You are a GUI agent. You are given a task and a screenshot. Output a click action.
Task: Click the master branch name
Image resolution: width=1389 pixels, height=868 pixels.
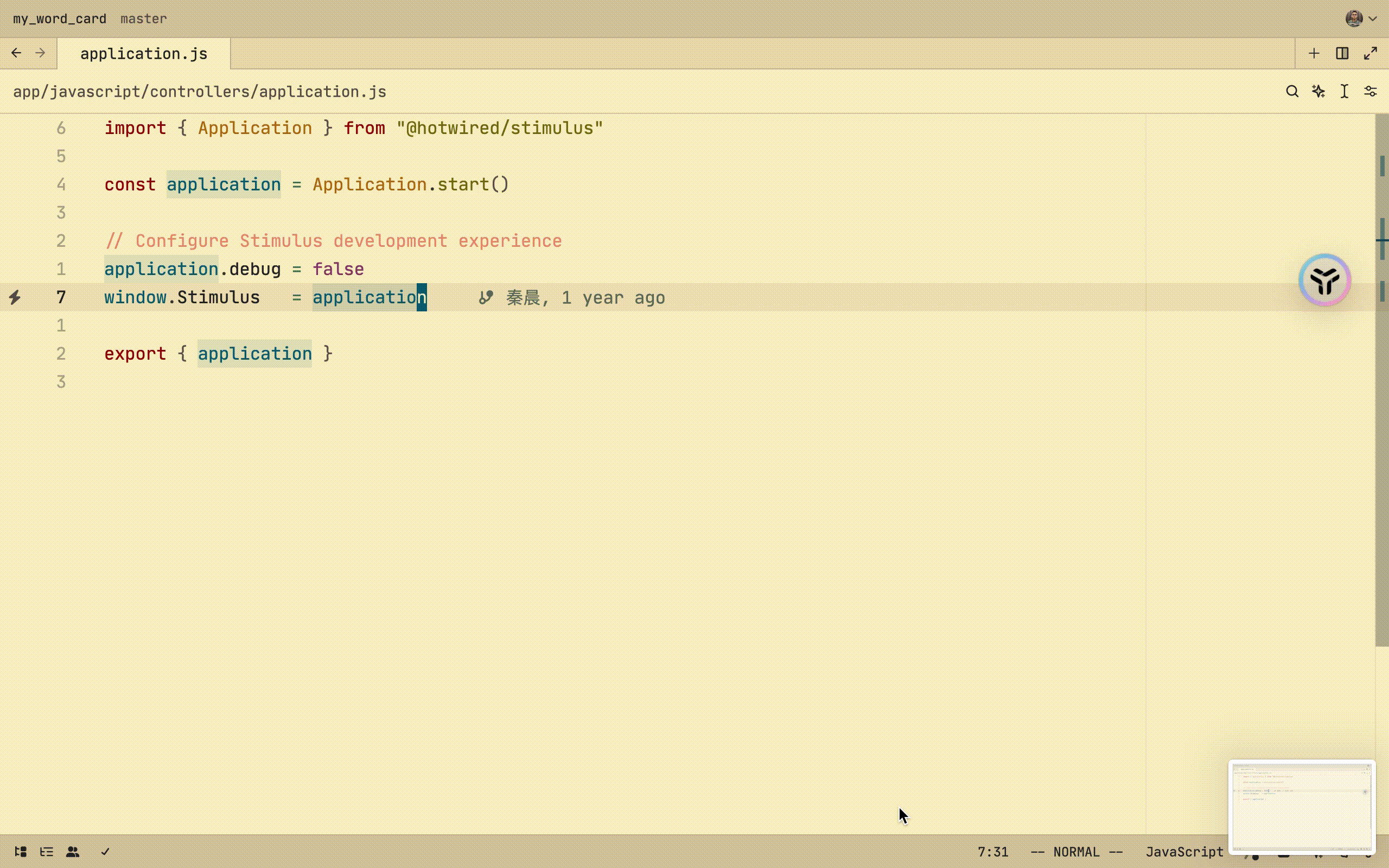(x=143, y=19)
